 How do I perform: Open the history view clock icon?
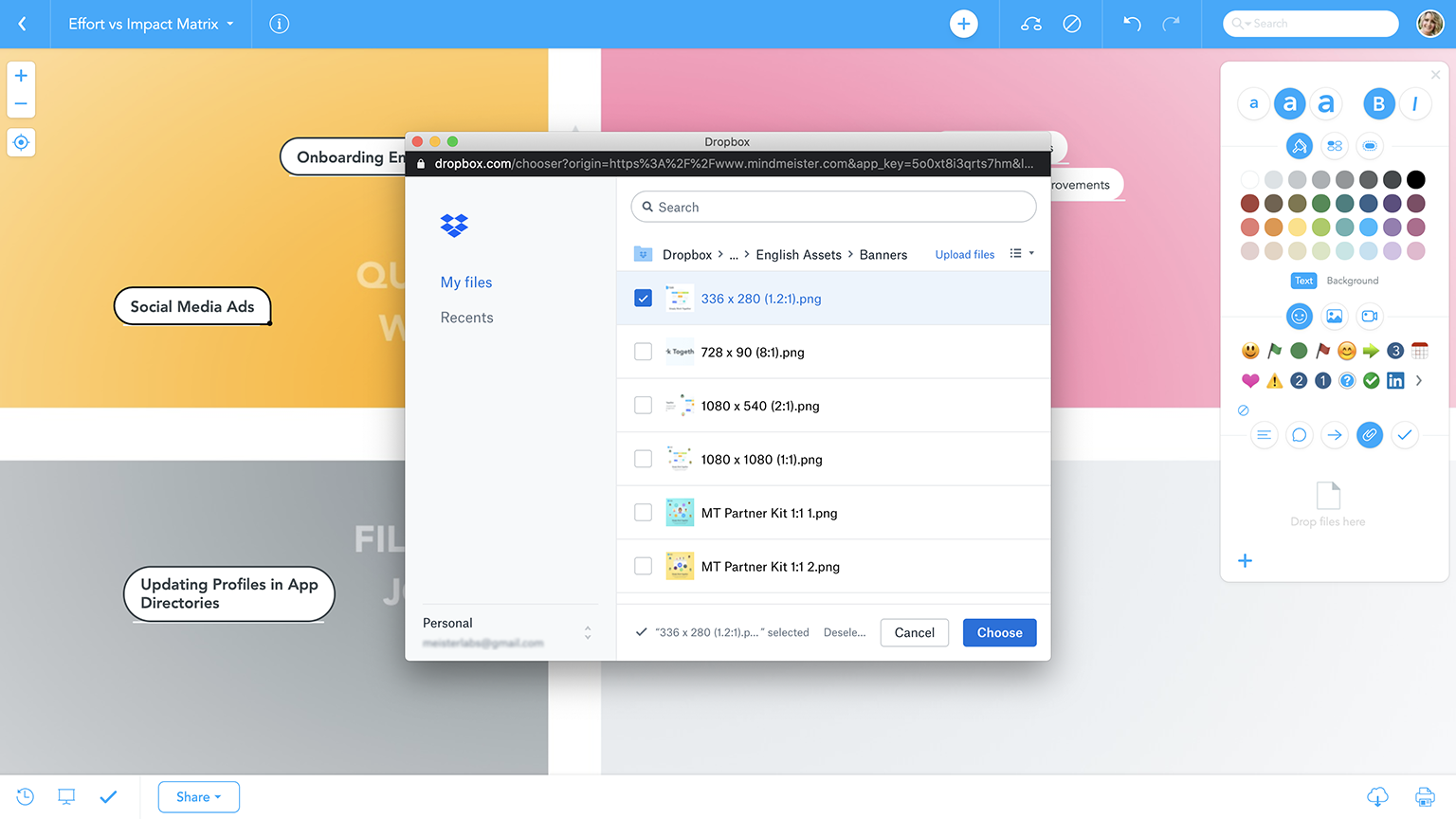(26, 797)
